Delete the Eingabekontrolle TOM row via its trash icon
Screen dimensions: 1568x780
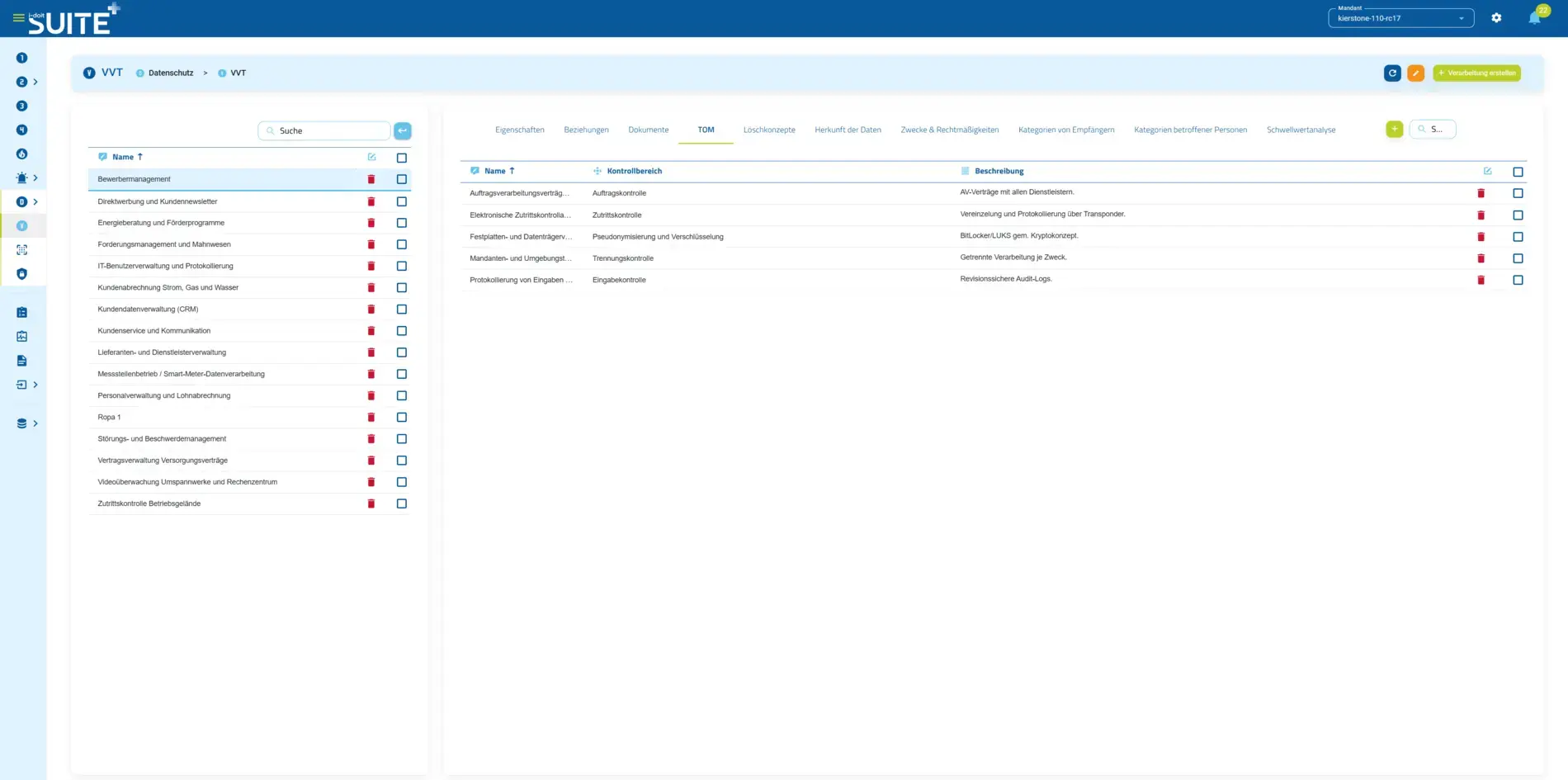(1481, 280)
